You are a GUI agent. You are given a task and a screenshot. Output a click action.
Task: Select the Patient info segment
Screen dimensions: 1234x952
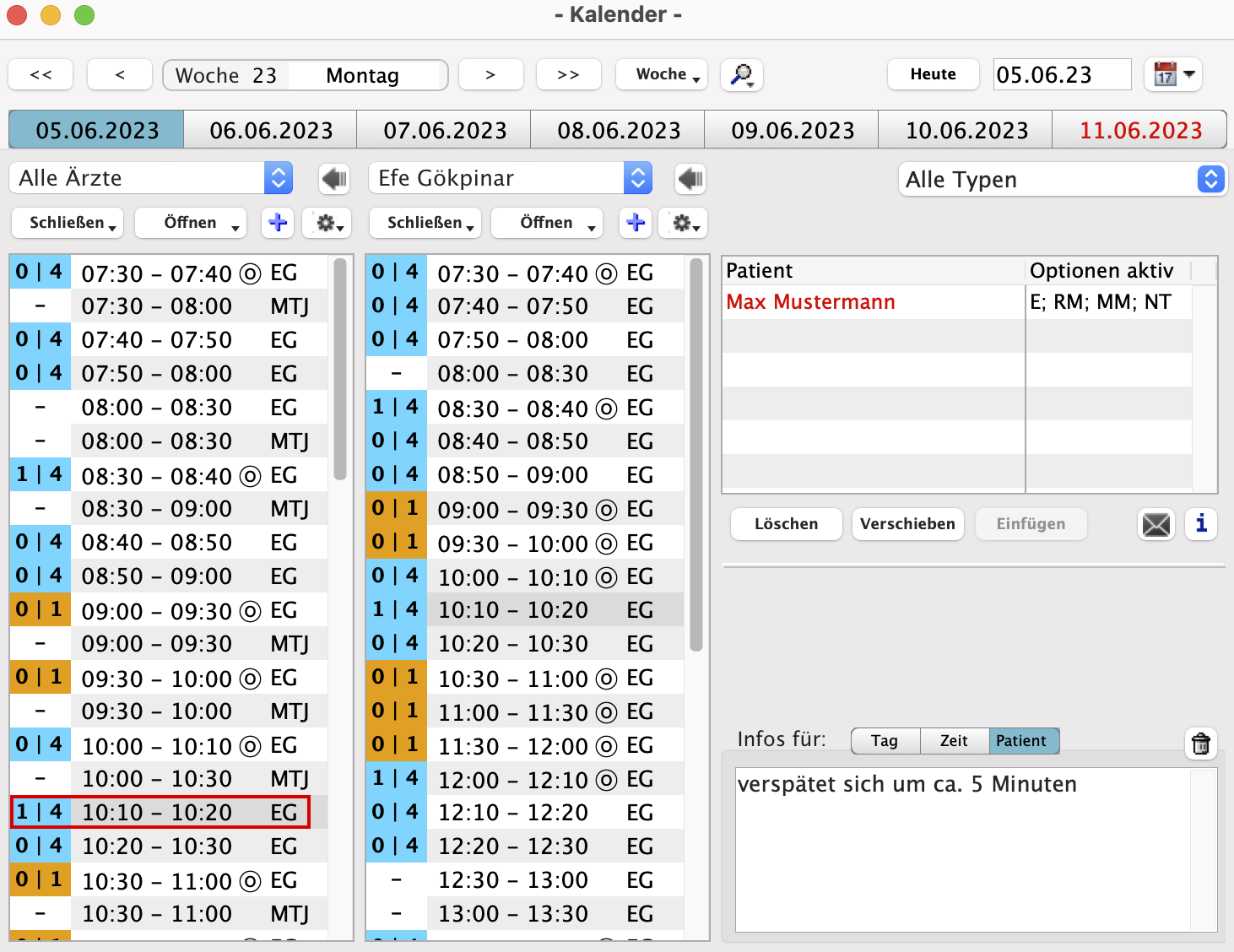(1021, 741)
